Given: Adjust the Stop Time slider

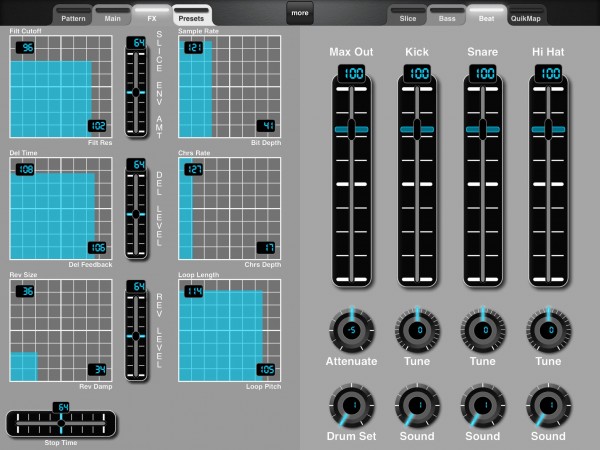Looking at the screenshot, I should click(x=61, y=423).
